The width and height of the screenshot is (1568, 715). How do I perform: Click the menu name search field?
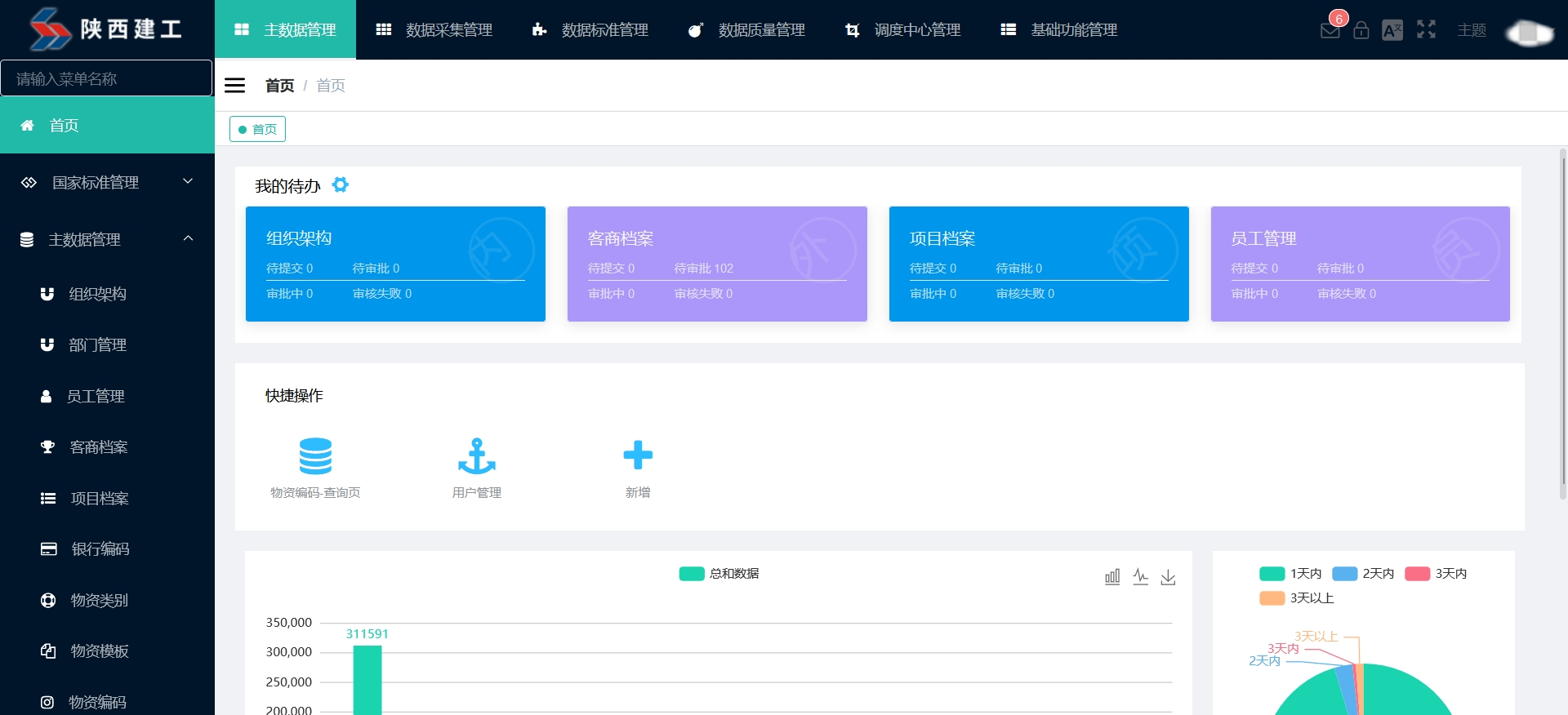click(x=106, y=78)
